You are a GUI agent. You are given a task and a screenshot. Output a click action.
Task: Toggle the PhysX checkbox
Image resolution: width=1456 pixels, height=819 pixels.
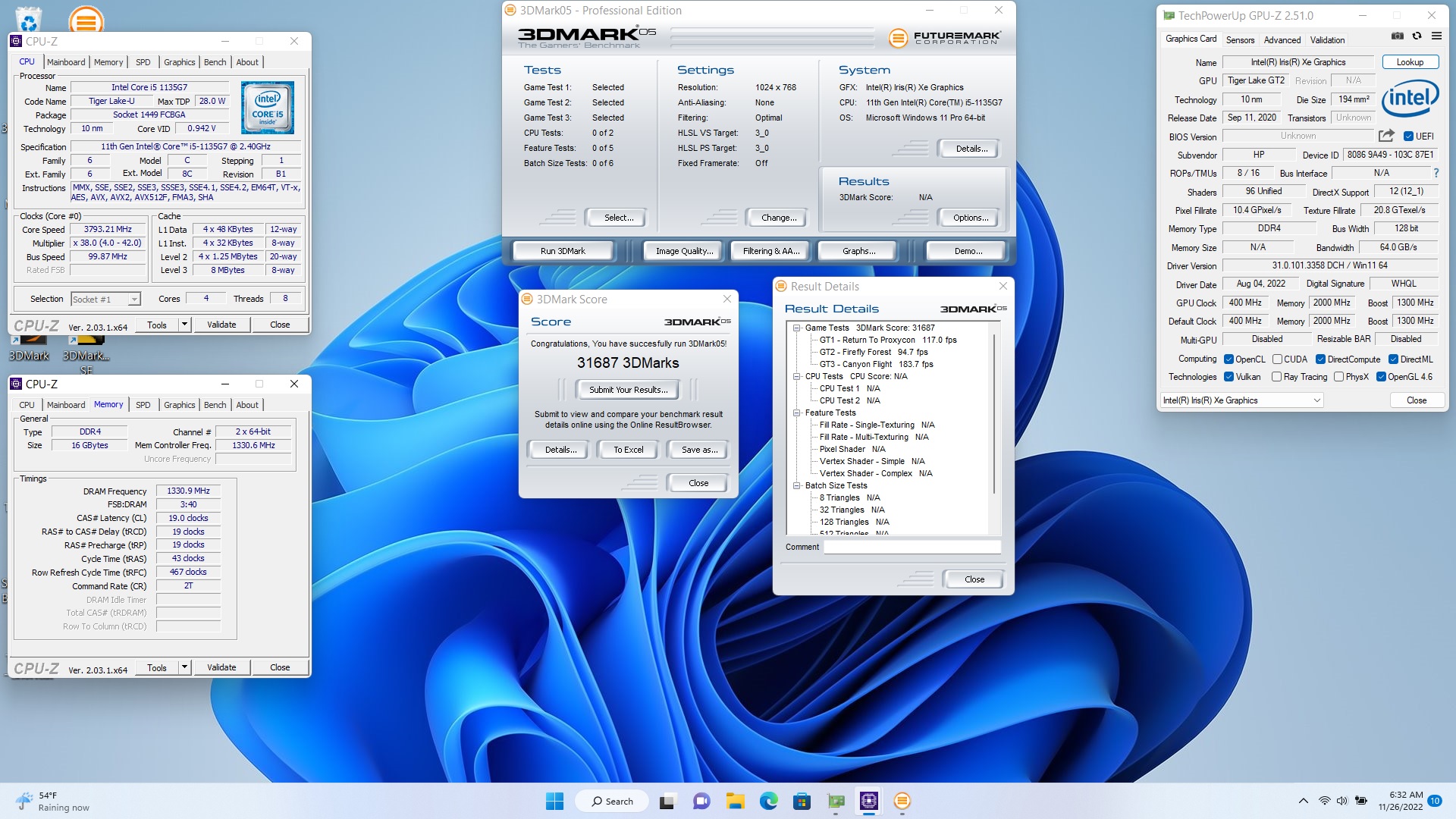pyautogui.click(x=1338, y=377)
